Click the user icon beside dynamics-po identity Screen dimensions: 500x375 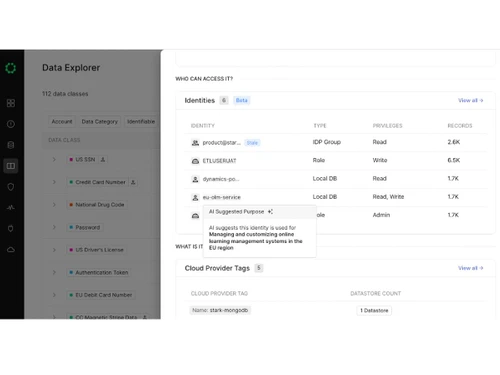tap(195, 179)
